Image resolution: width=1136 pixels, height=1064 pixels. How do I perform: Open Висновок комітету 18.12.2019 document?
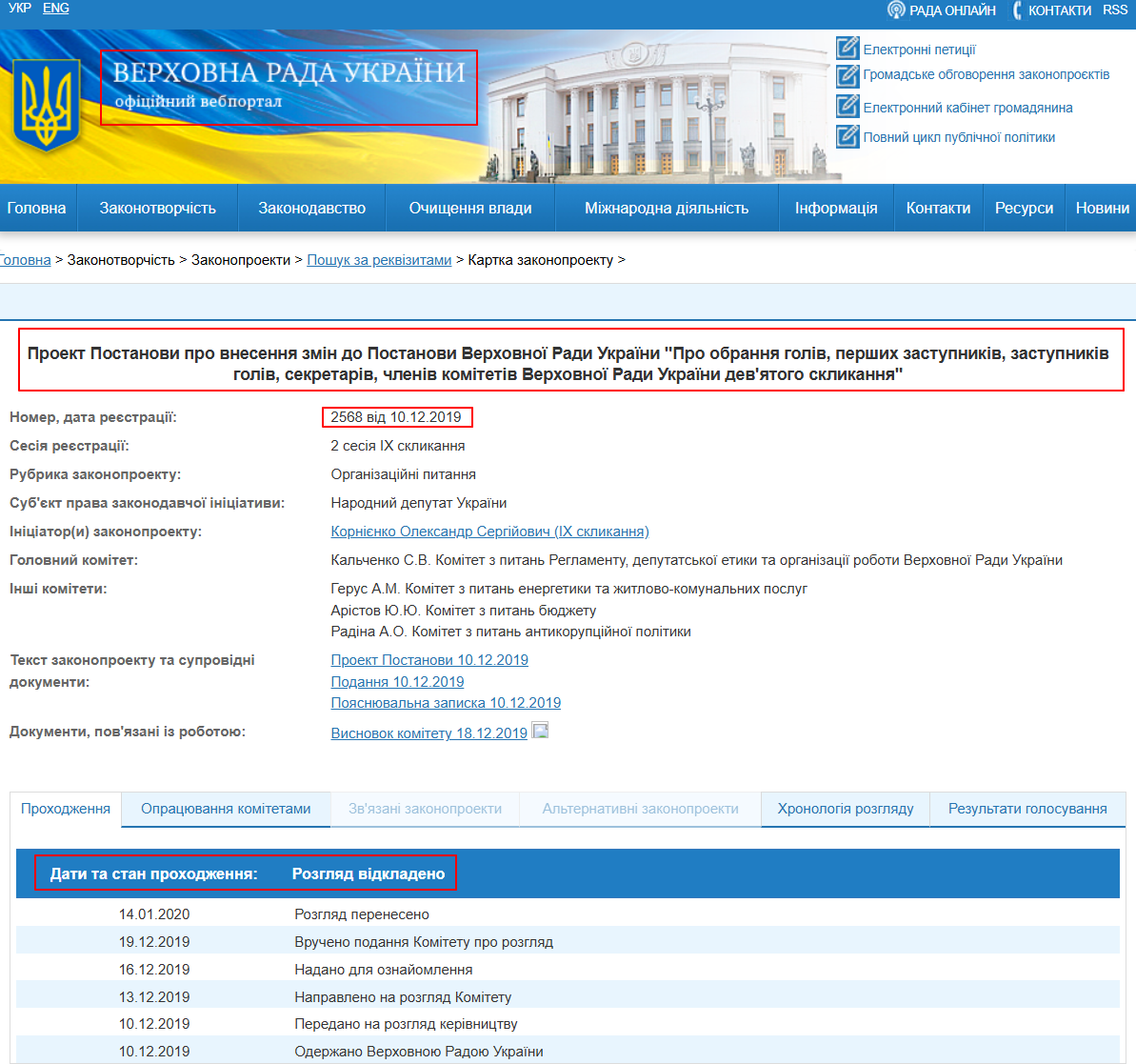click(x=428, y=733)
